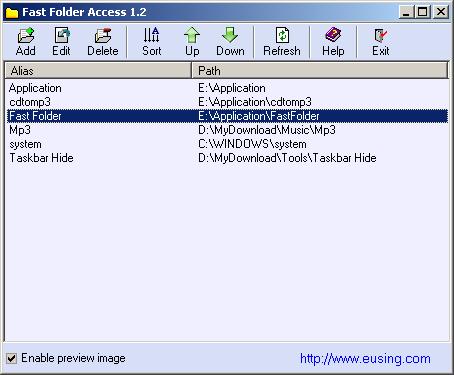Click path E:\Application\FastFolder
Viewport: 454px width, 375px height.
(259, 116)
